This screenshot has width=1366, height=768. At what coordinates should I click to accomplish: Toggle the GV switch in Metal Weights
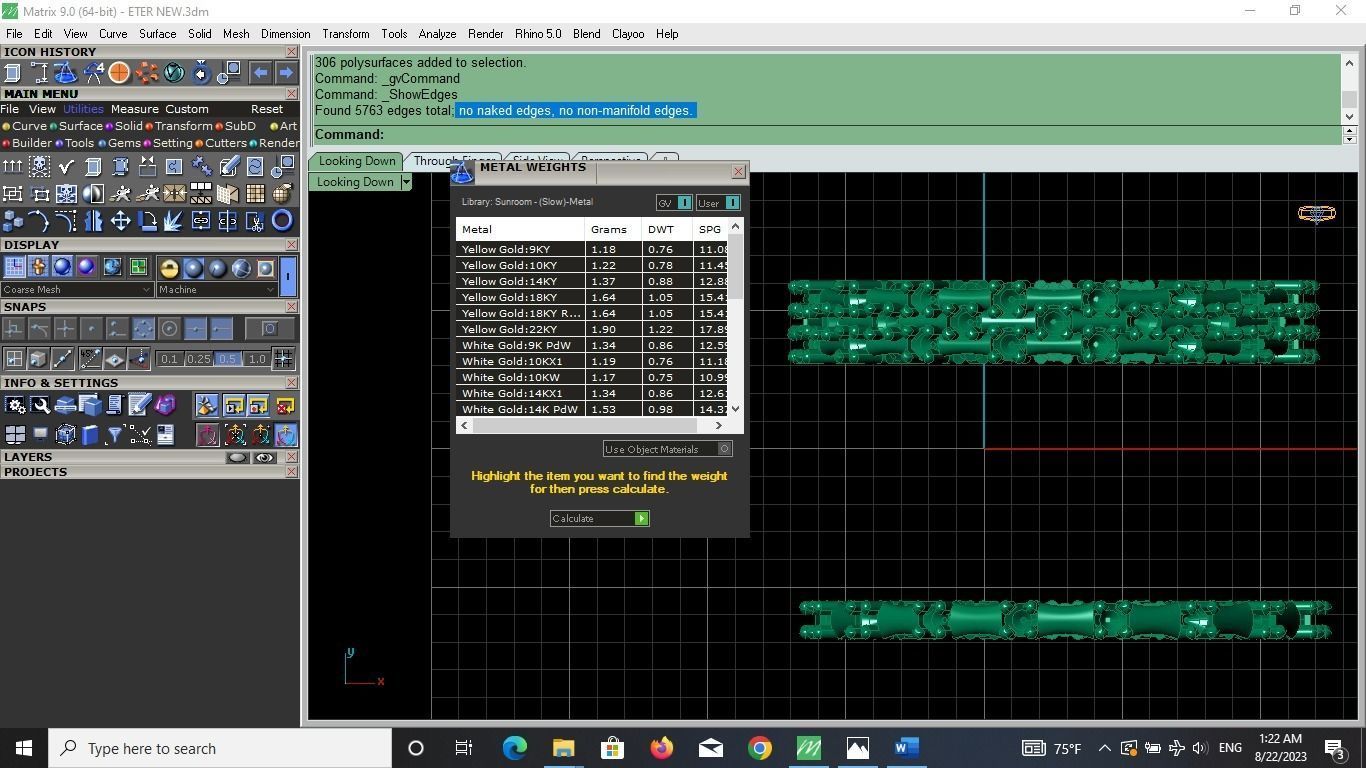[674, 203]
